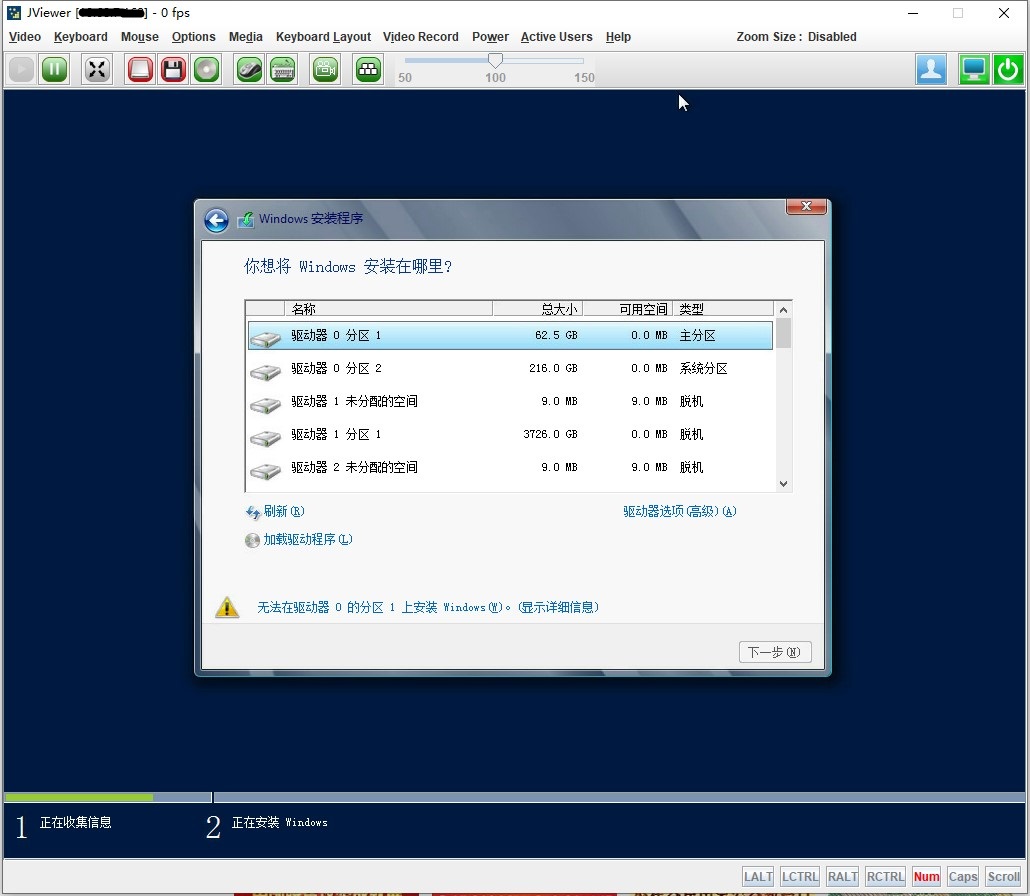Image resolution: width=1030 pixels, height=896 pixels.
Task: Click the CD/DVD media icon
Action: pyautogui.click(x=206, y=69)
